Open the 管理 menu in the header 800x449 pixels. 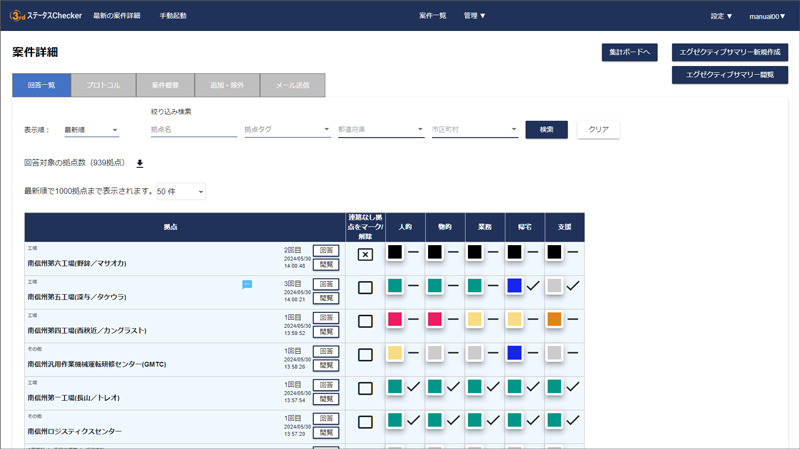coord(475,16)
